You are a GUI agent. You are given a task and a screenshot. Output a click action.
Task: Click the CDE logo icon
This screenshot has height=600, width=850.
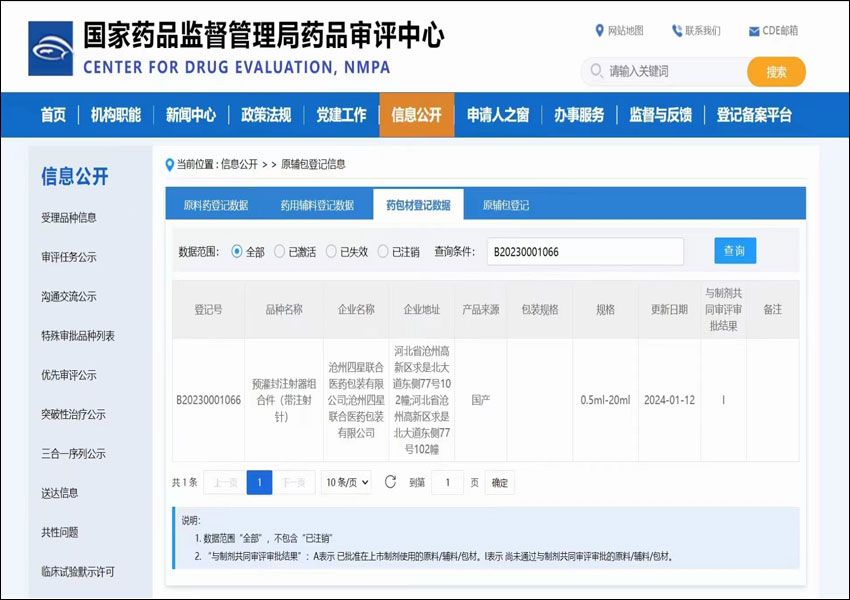50,49
